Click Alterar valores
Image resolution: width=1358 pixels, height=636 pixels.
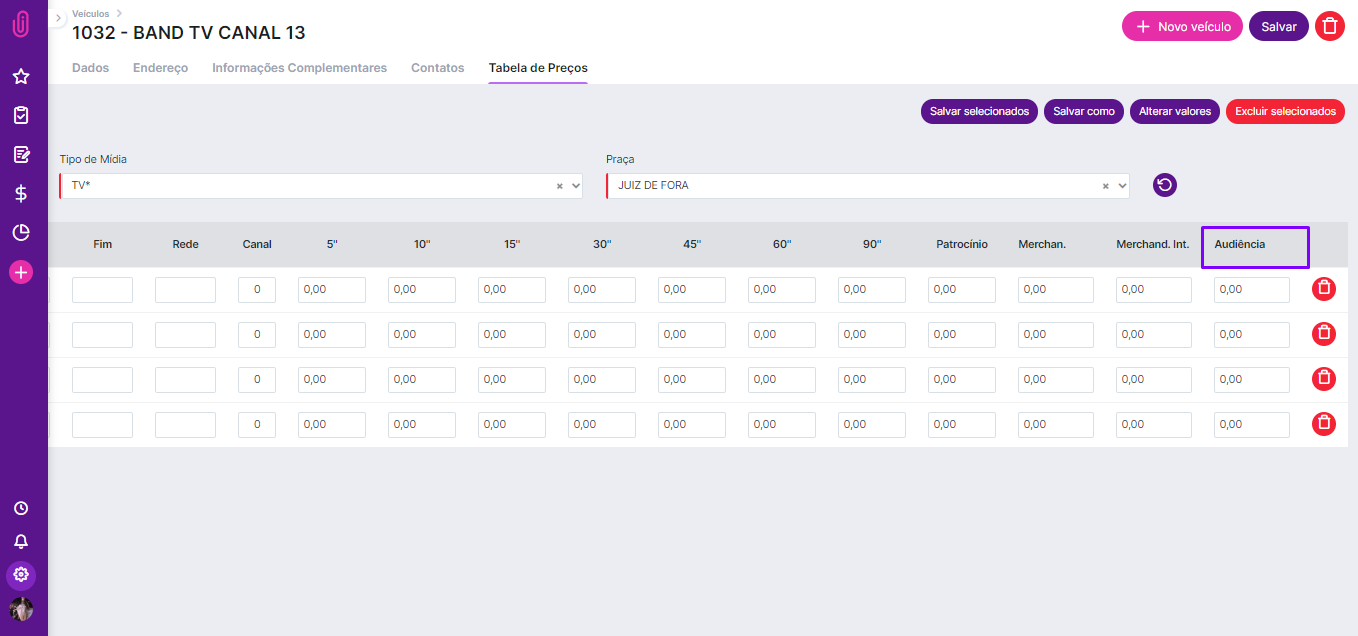(x=1175, y=112)
